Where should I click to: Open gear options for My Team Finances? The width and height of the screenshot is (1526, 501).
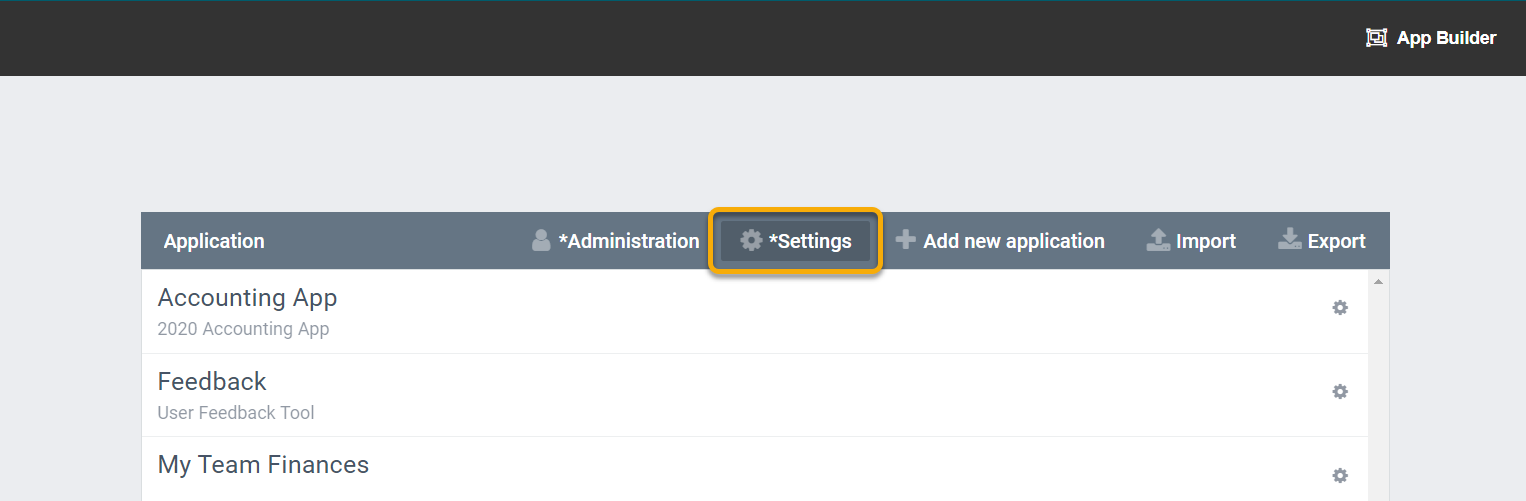tap(1340, 476)
